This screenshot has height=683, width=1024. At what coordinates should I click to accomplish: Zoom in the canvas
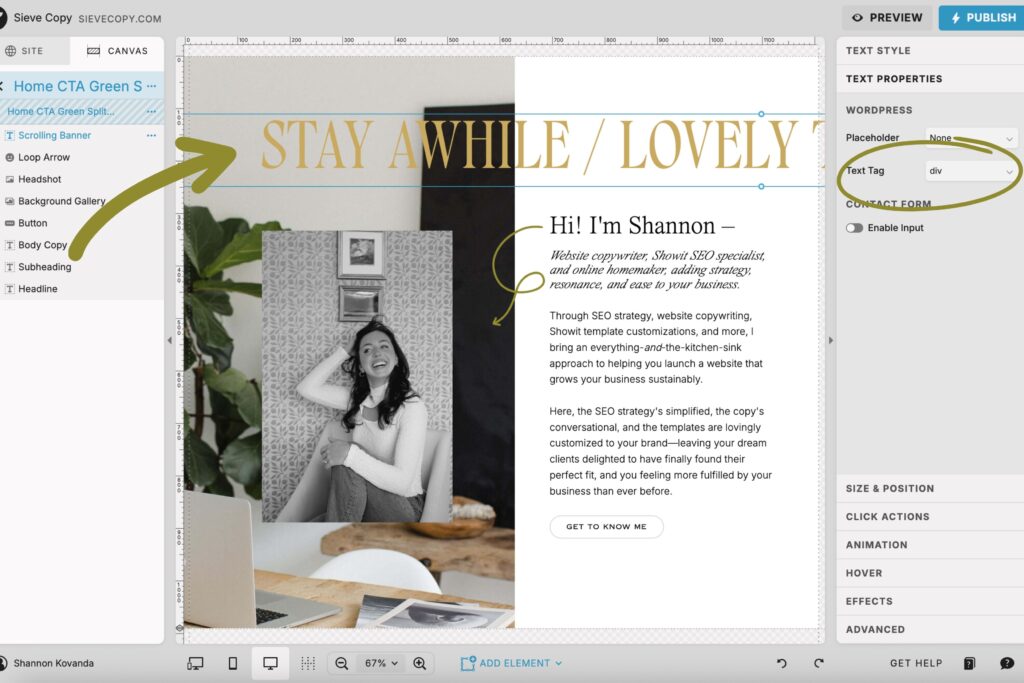[x=420, y=663]
